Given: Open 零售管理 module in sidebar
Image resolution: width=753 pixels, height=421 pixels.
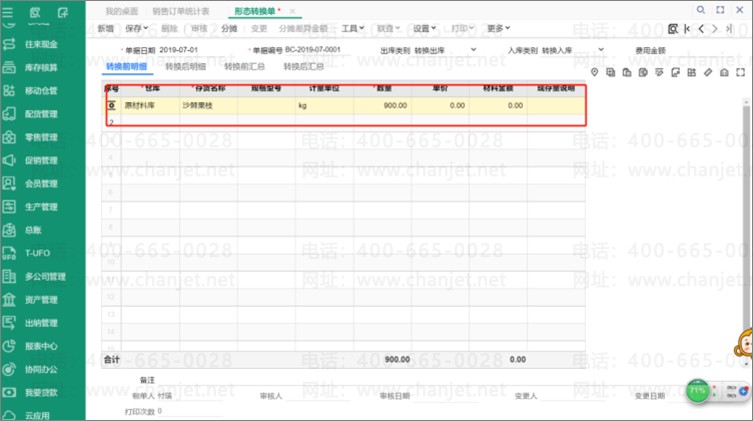Looking at the screenshot, I should pyautogui.click(x=41, y=137).
